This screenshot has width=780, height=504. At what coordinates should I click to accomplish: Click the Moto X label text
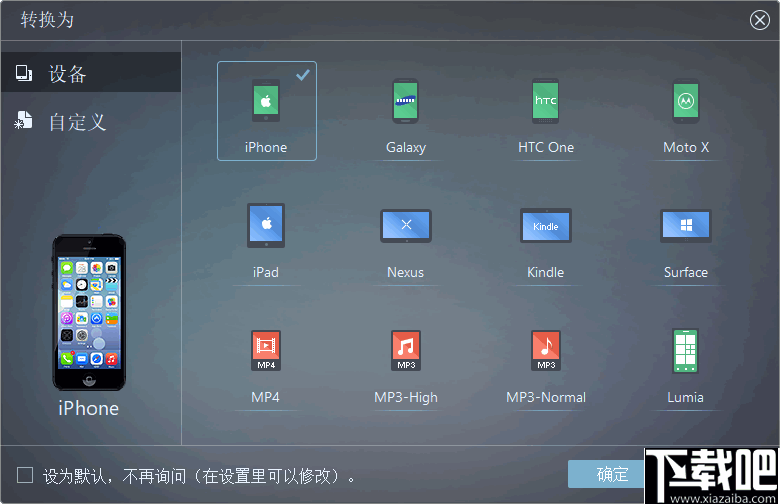pos(686,147)
